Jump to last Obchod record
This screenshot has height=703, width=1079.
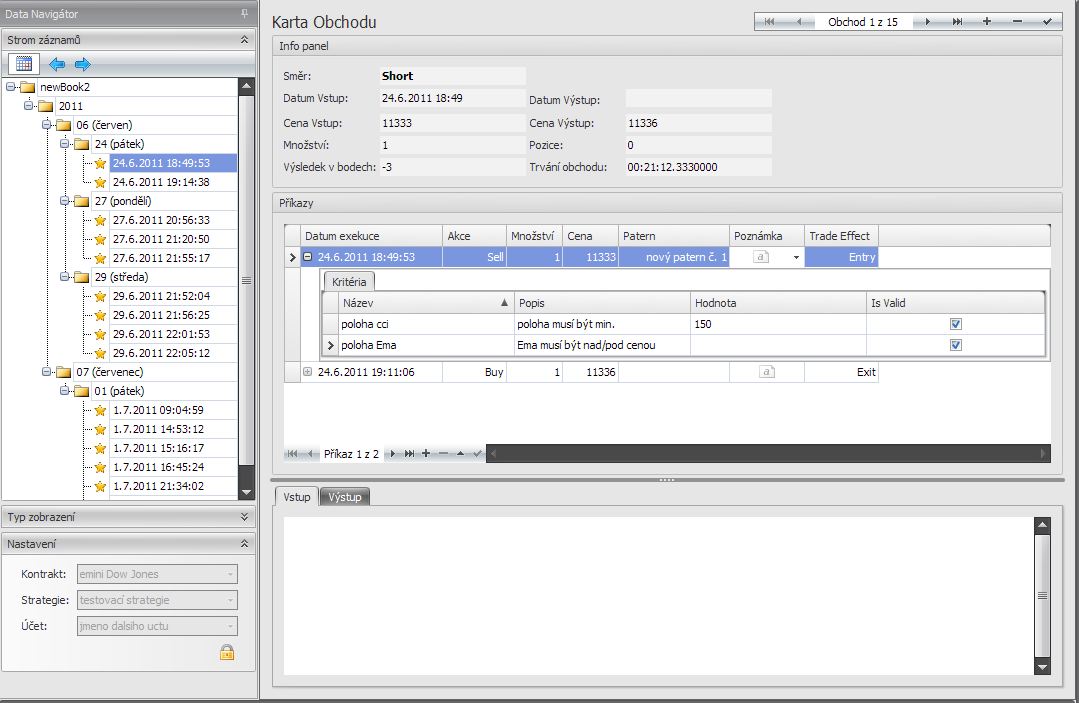click(x=957, y=21)
